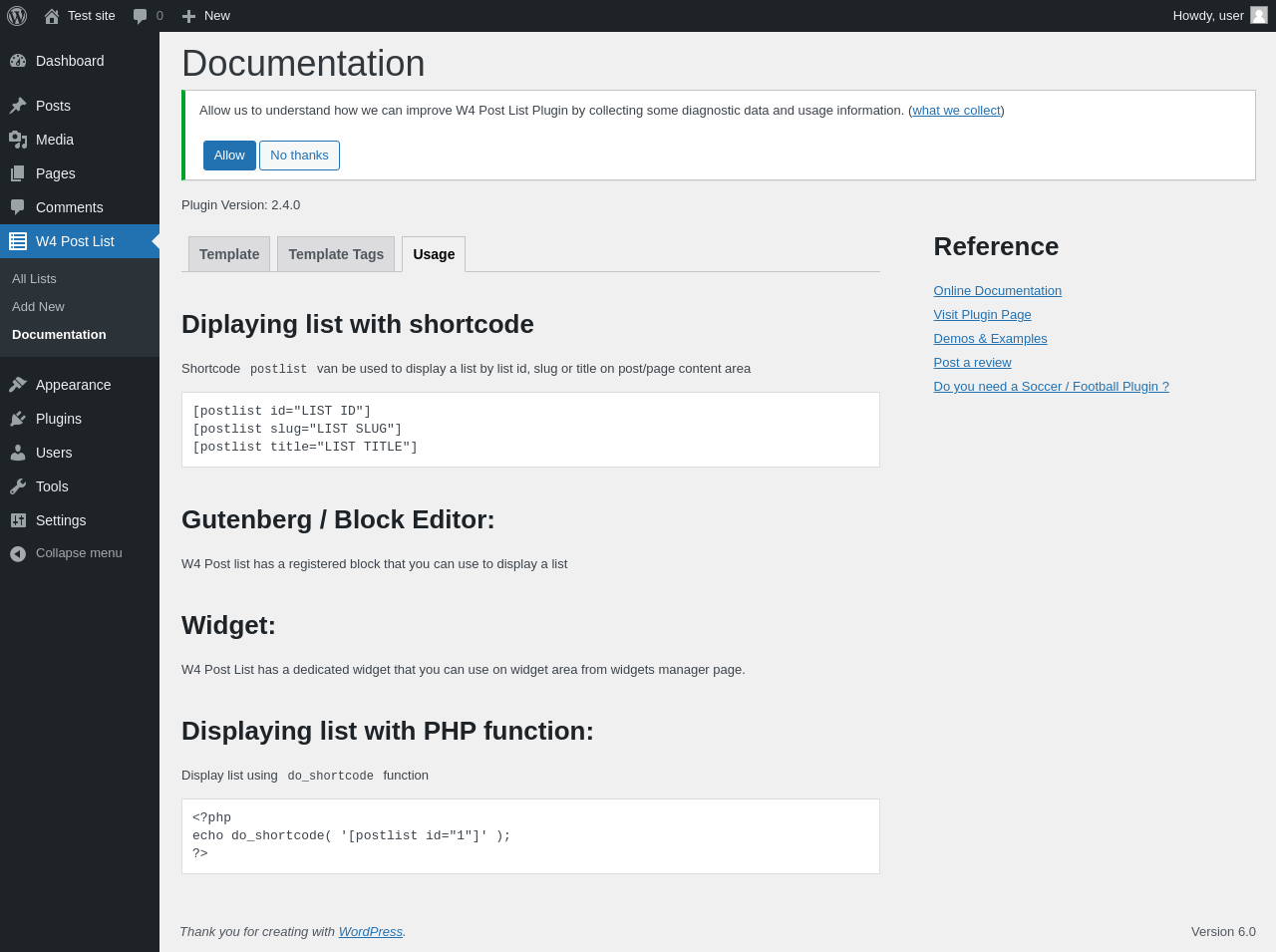Viewport: 1276px width, 952px height.
Task: Open the Tools menu
Action: click(x=80, y=486)
